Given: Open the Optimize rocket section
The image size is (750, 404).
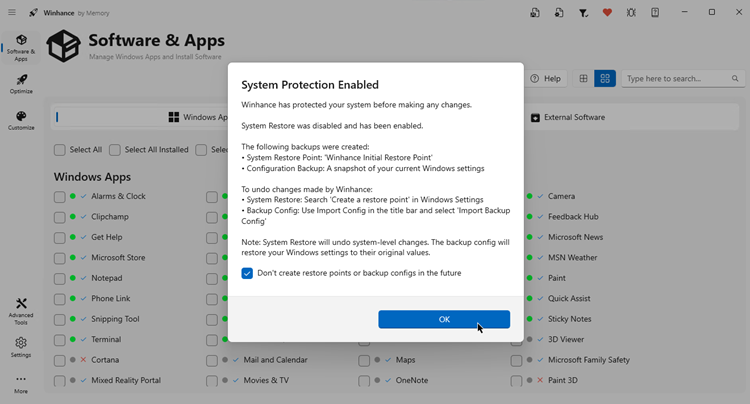Looking at the screenshot, I should coord(21,83).
